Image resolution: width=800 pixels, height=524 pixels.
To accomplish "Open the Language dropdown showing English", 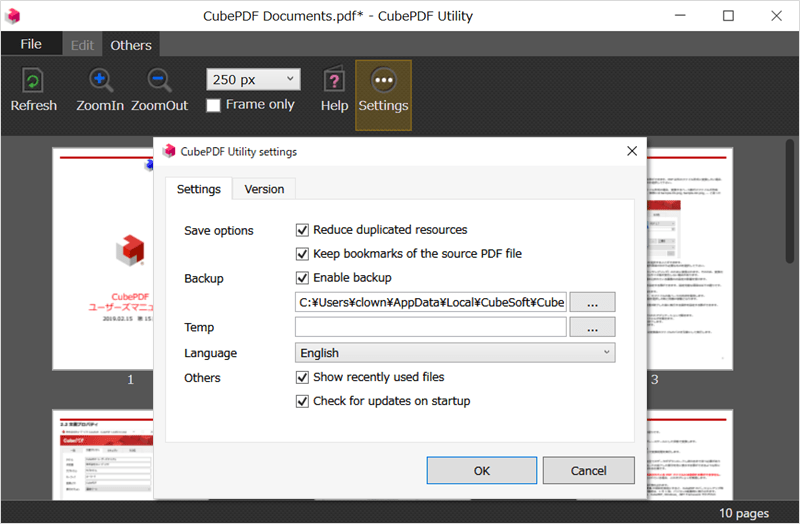I will pyautogui.click(x=455, y=353).
